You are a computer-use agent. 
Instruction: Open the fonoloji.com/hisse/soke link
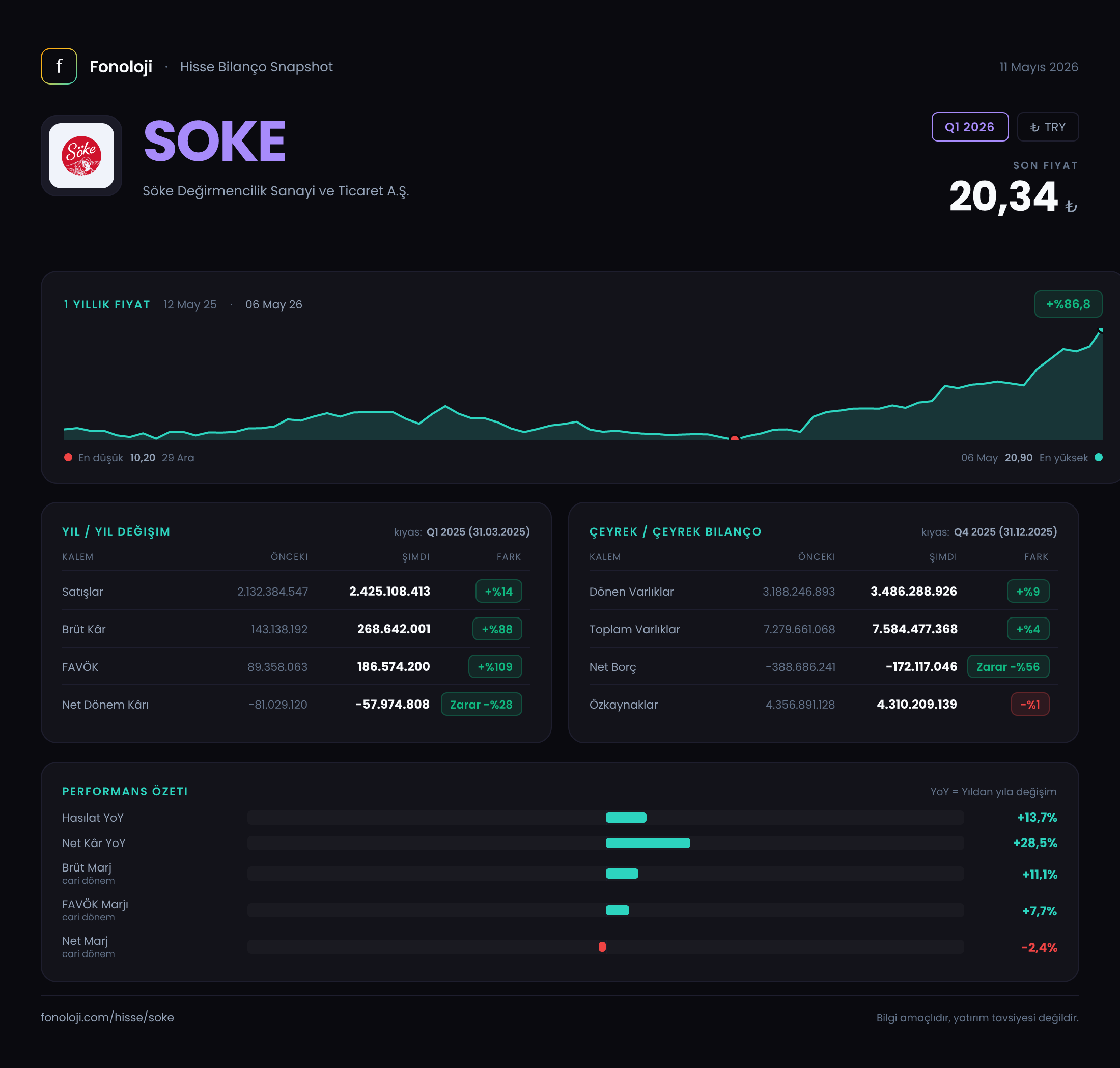pyautogui.click(x=107, y=1017)
